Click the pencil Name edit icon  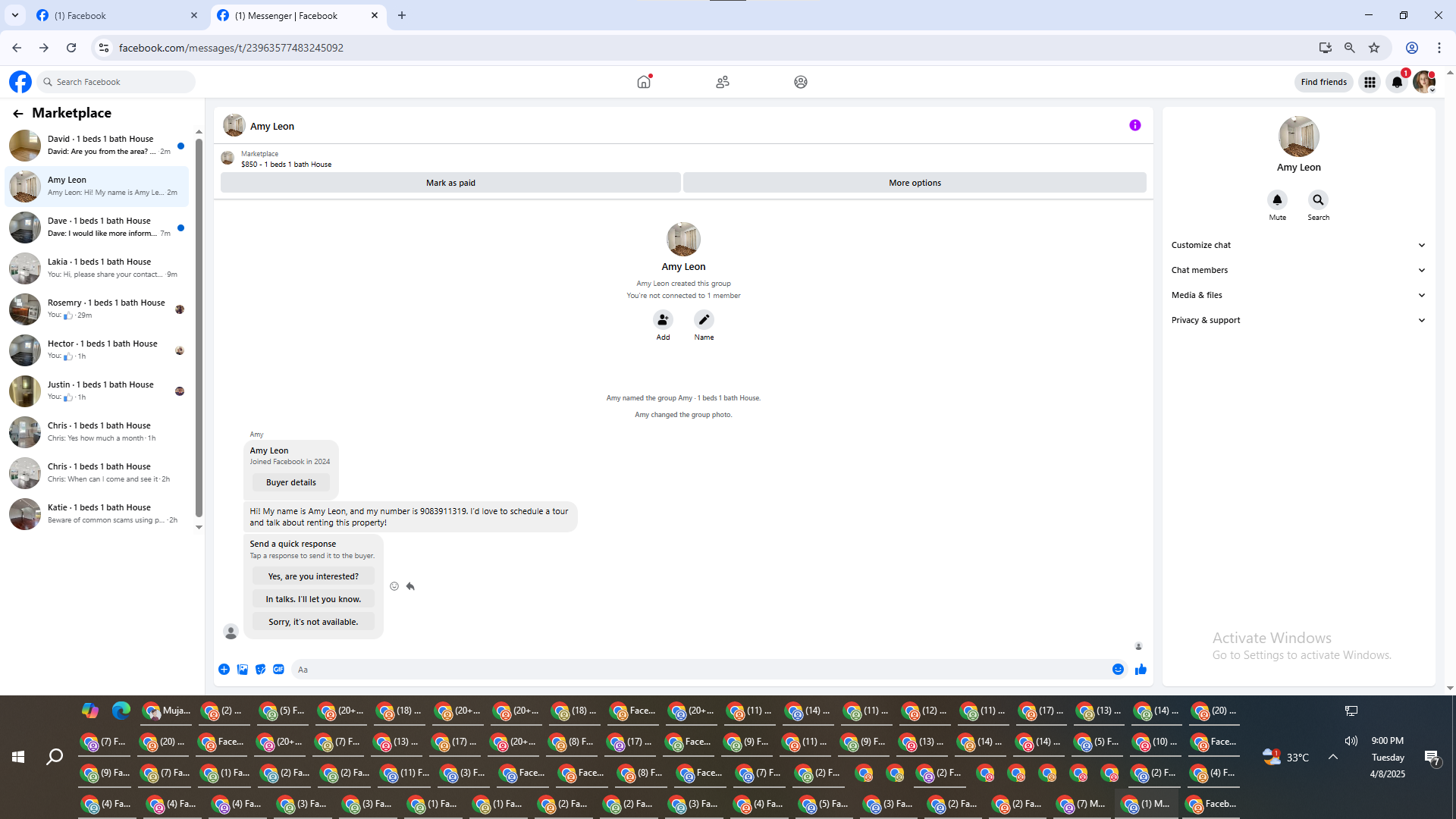(x=704, y=320)
